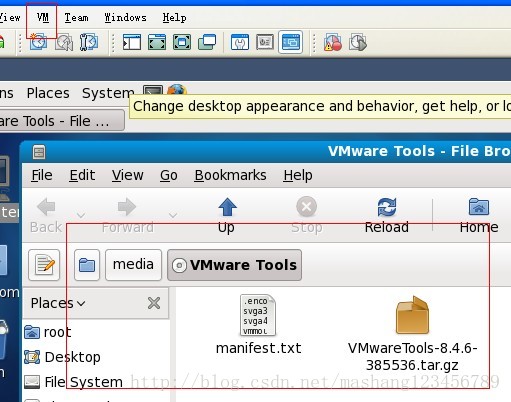This screenshot has width=511, height=402.
Task: Close the Places side pane
Action: pyautogui.click(x=154, y=303)
